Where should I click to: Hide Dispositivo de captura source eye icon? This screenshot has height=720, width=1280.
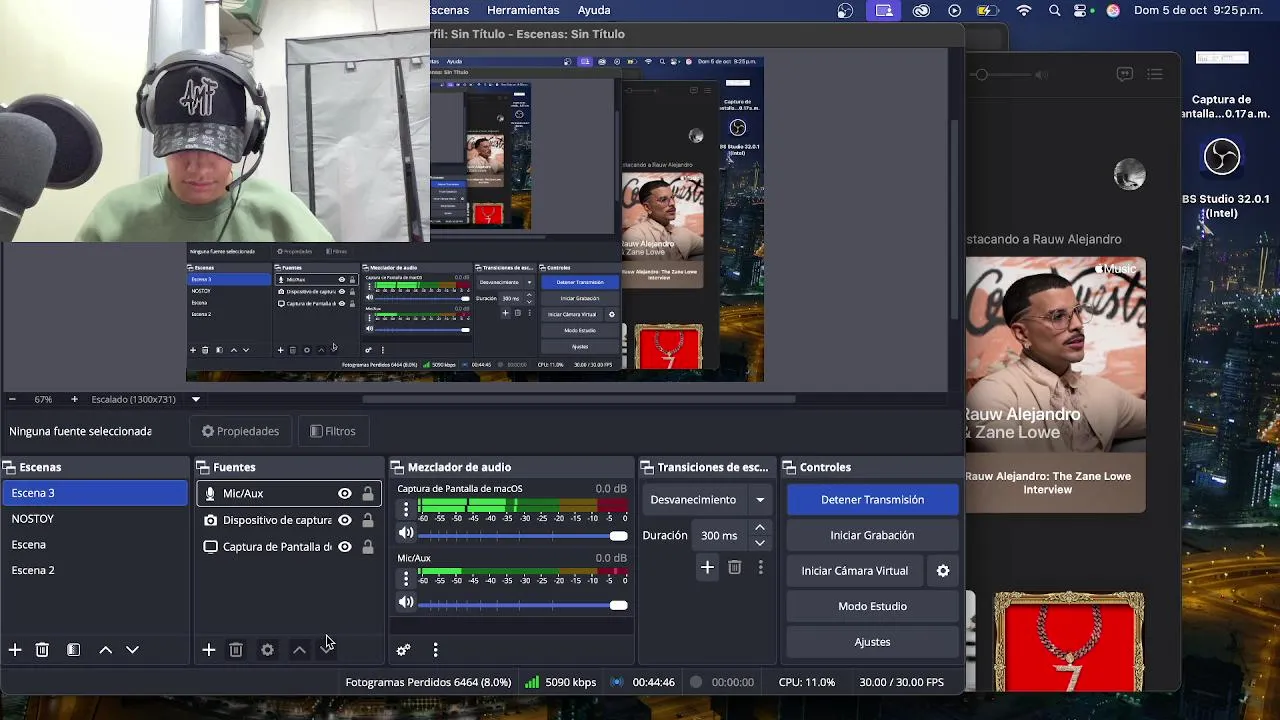[x=345, y=520]
